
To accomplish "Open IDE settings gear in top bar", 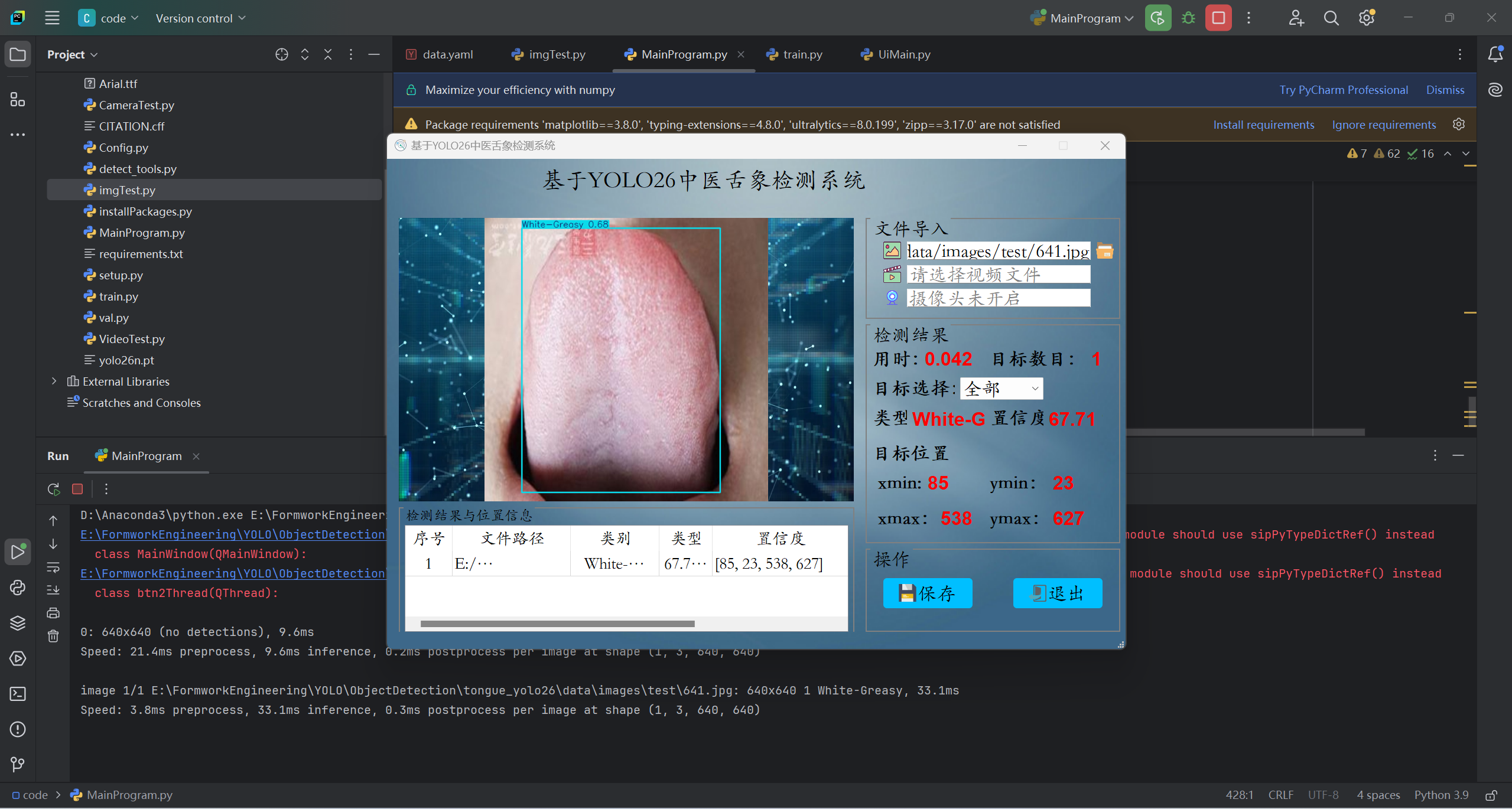I will click(x=1366, y=18).
